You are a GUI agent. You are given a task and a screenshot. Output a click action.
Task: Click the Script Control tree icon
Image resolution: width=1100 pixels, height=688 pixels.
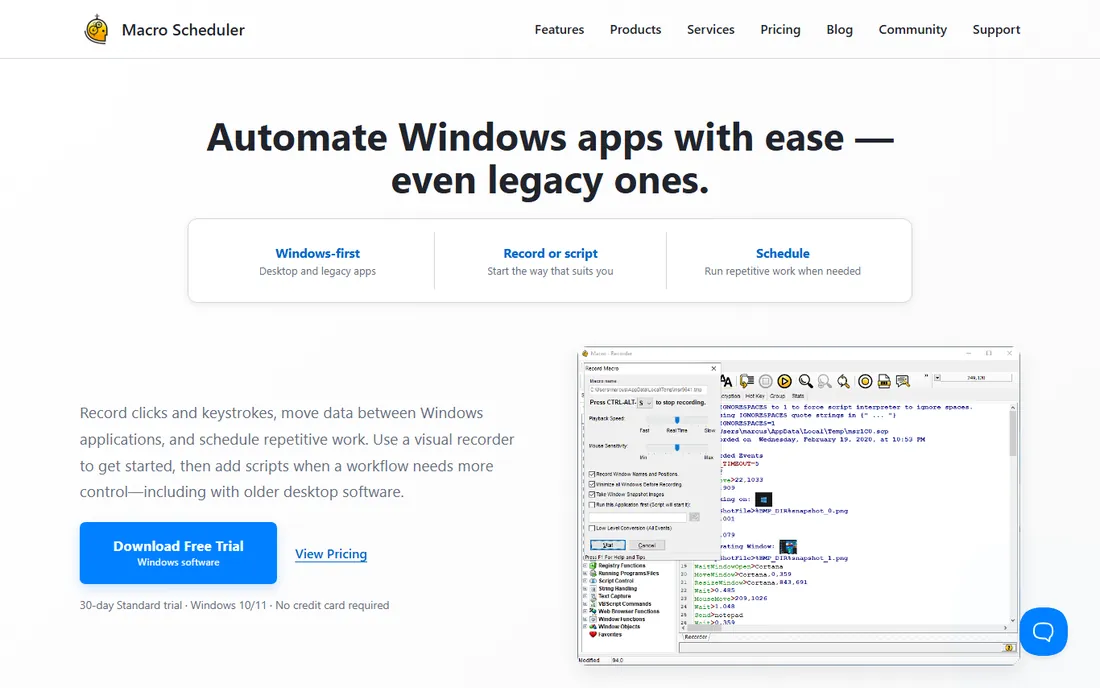pos(593,581)
